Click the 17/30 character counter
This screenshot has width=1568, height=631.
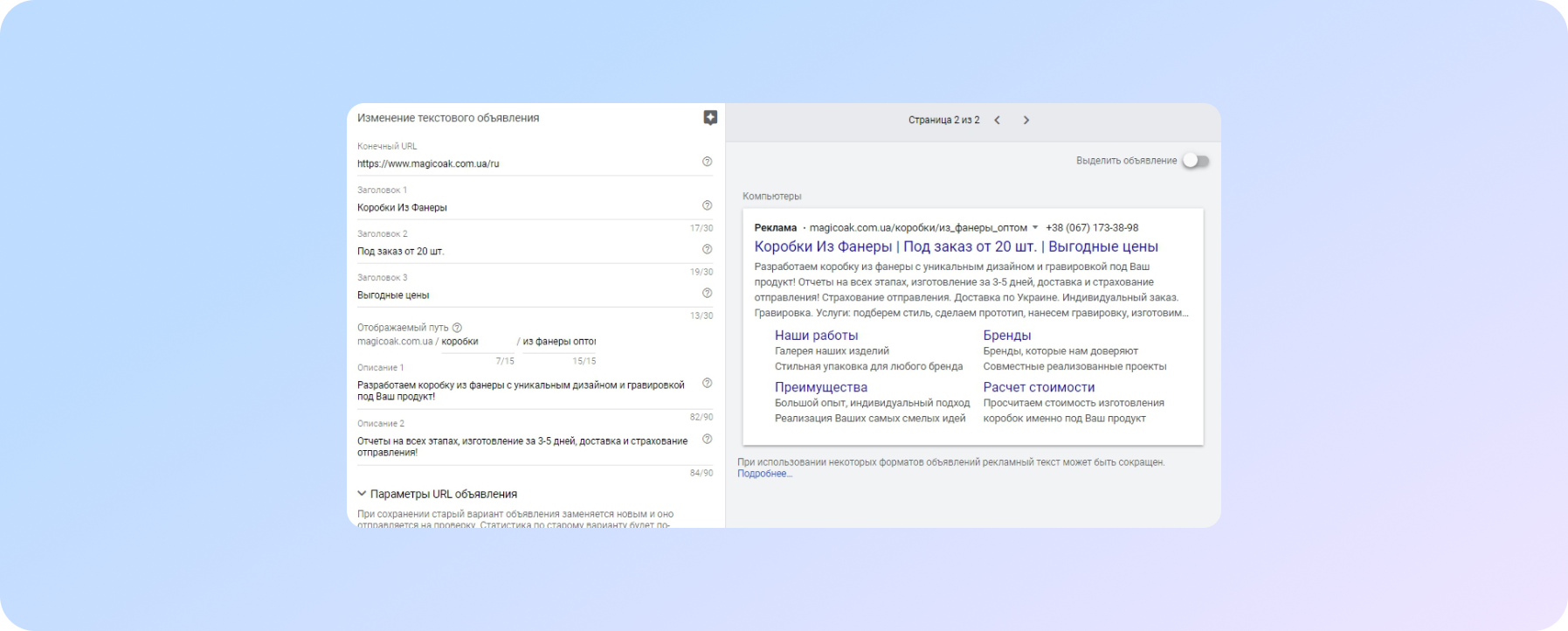coord(701,228)
